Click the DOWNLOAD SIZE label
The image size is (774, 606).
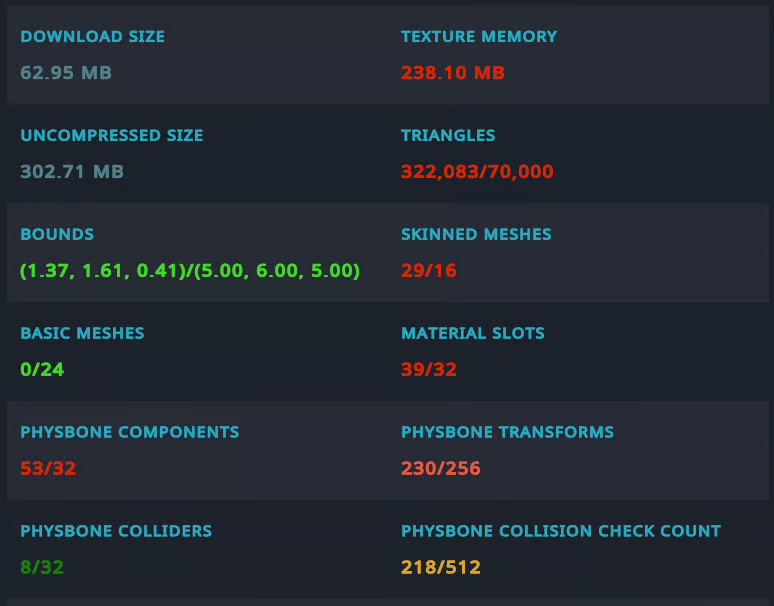[x=92, y=37]
